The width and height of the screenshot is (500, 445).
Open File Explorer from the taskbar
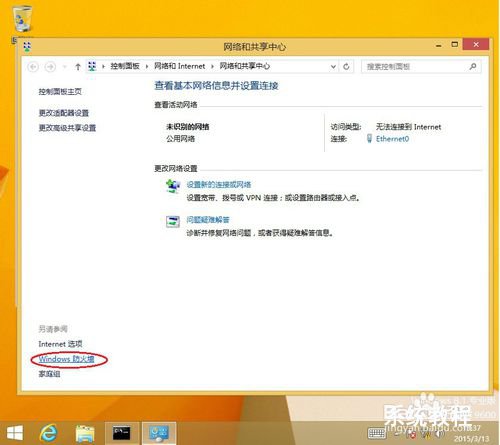pyautogui.click(x=85, y=433)
